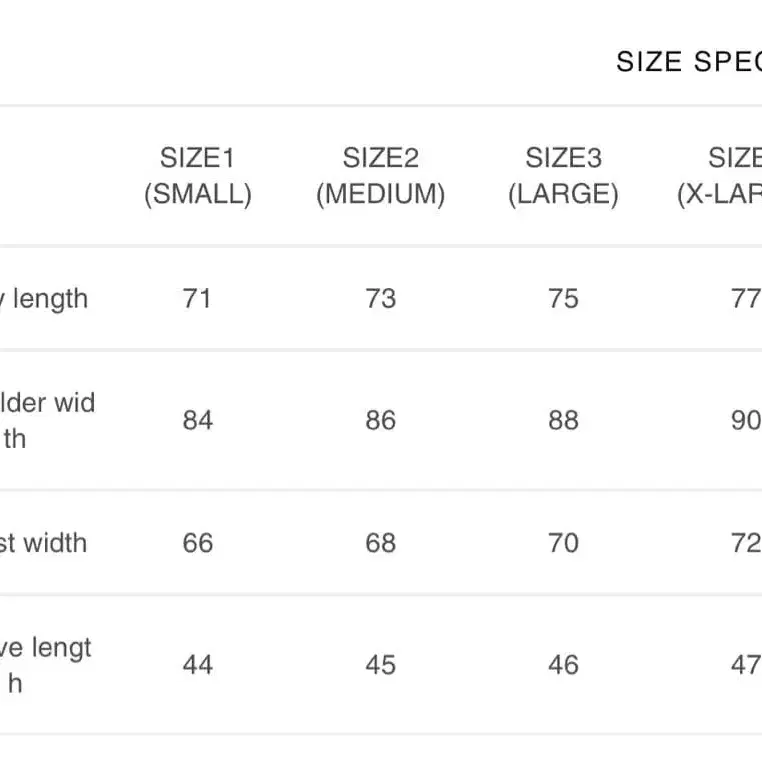
Task: Select the MEDIUM chest width value 68
Action: pos(380,543)
